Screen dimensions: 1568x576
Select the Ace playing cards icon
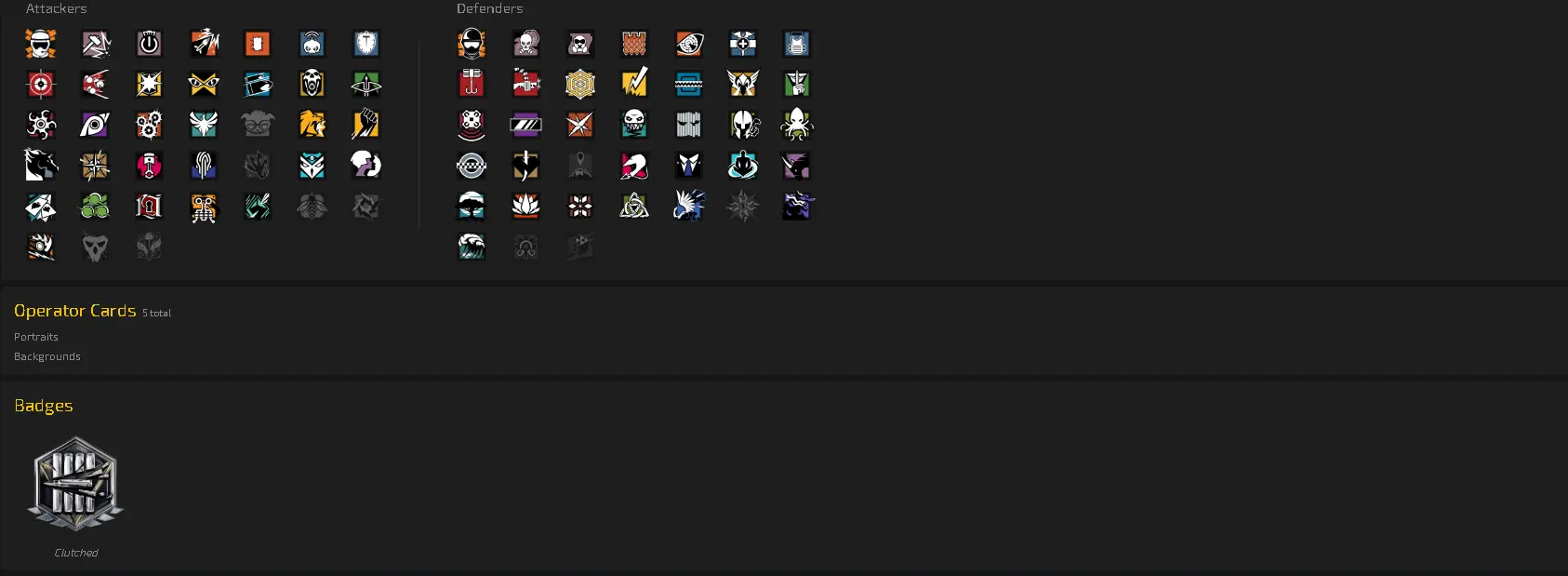(x=41, y=207)
